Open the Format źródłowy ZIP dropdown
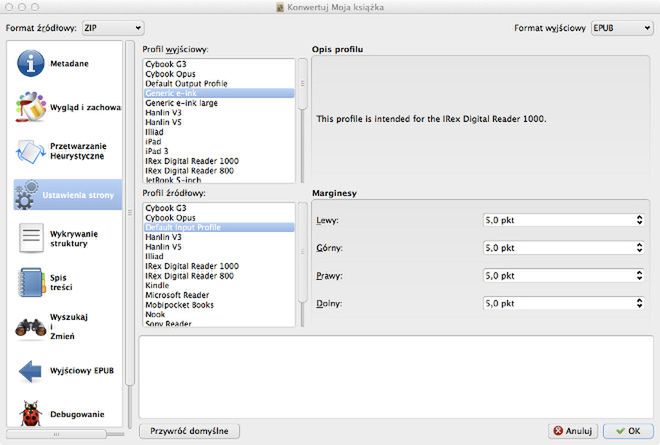The height and width of the screenshot is (445, 660). (113, 28)
